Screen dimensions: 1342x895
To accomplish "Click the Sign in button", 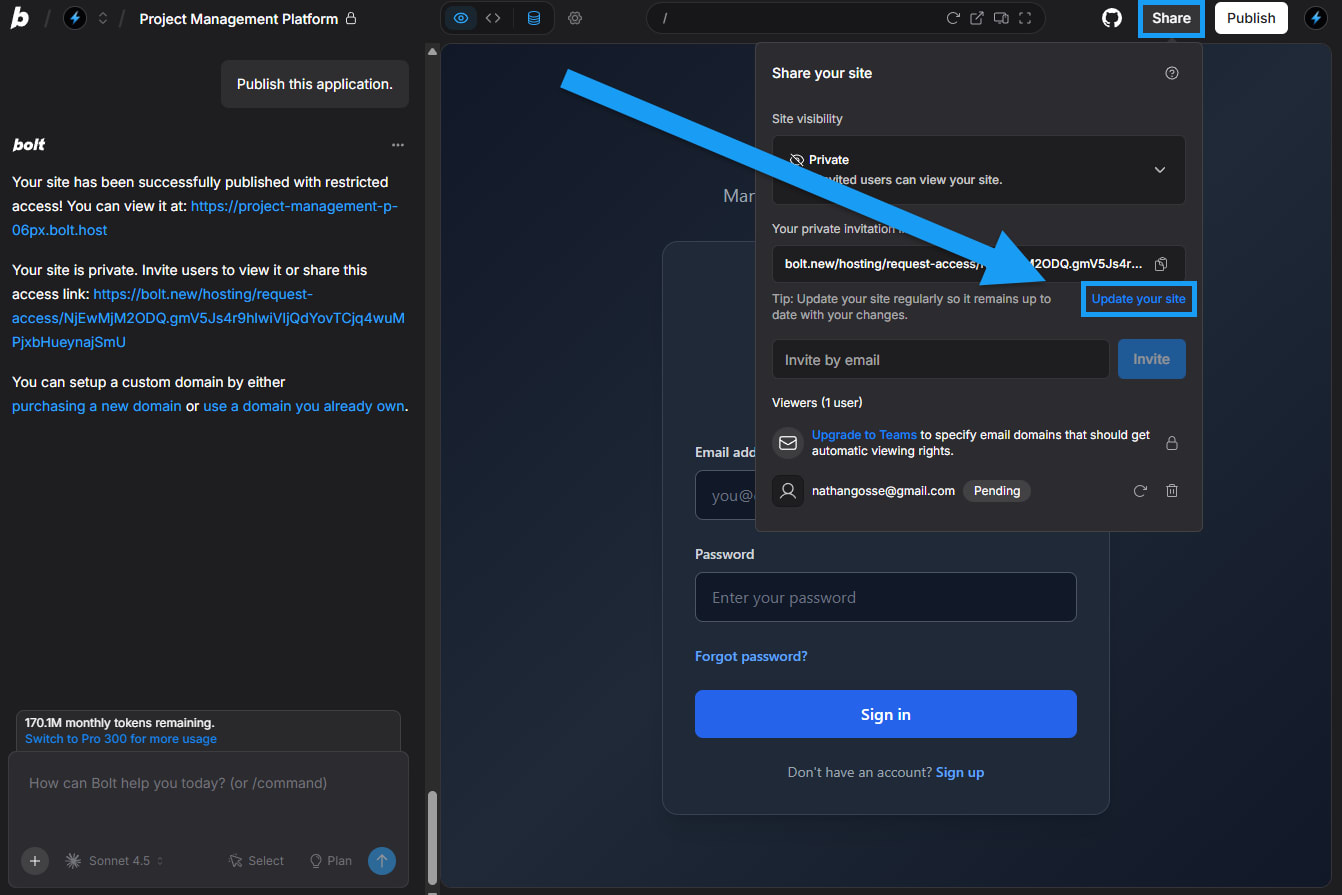I will (886, 714).
